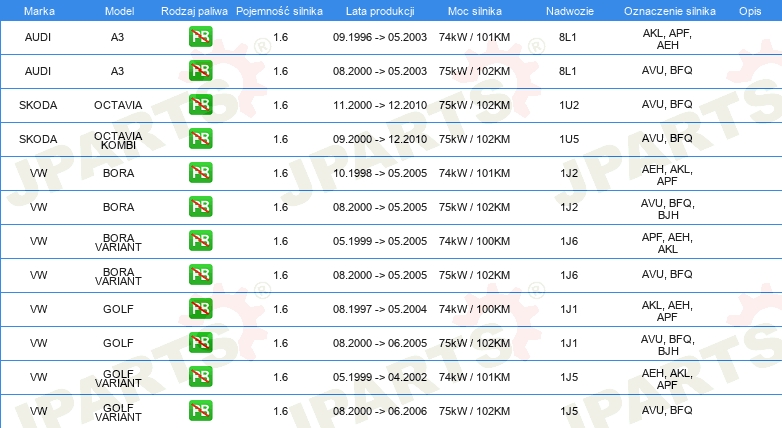Viewport: 782px width, 428px height.
Task: Click SKODA in the OCTAVIA KOMBI row
Action: pos(38,139)
